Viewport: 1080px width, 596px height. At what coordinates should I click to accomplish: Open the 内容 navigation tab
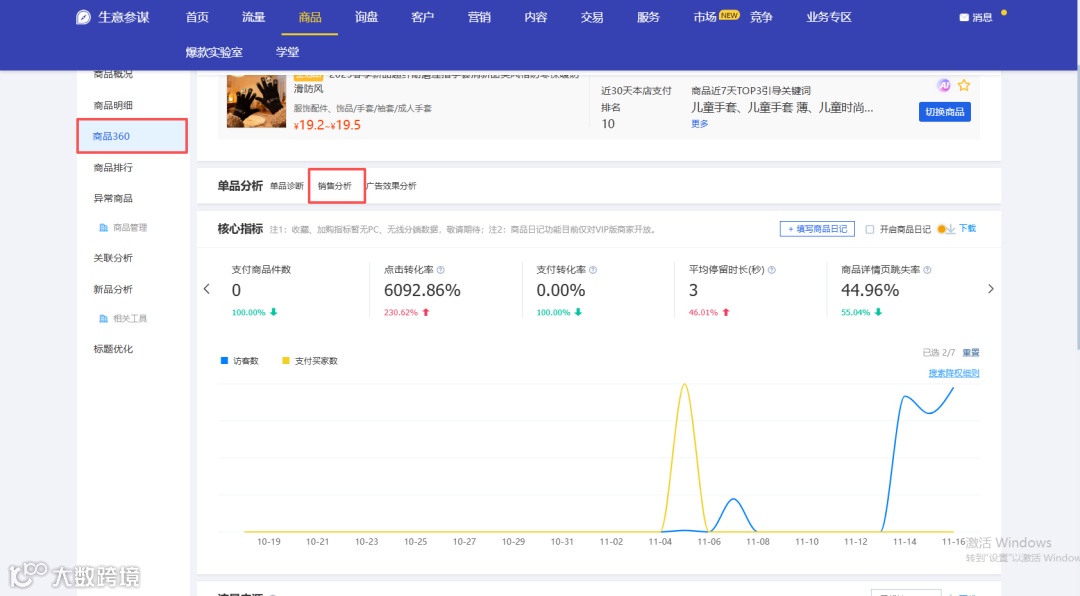pos(535,17)
